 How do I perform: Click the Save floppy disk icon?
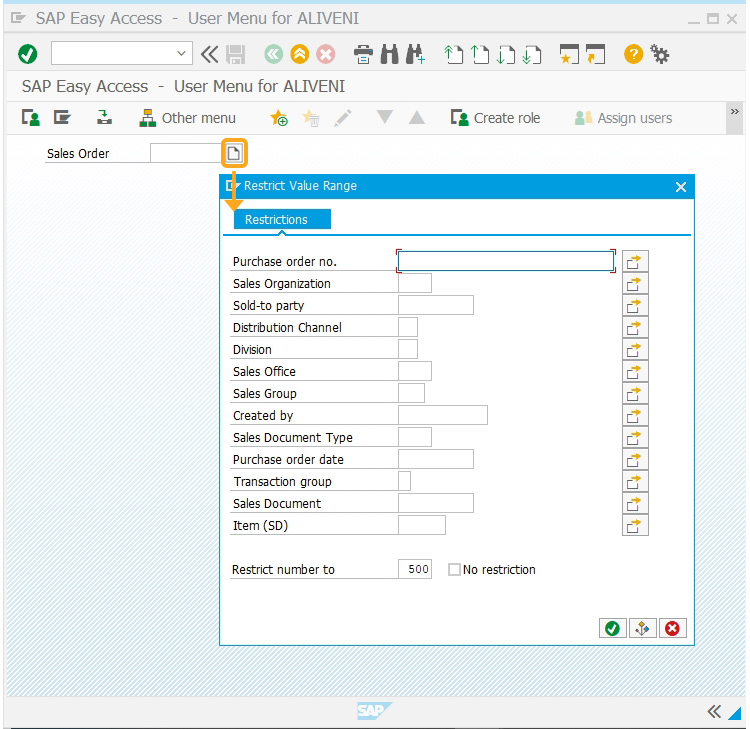[x=236, y=55]
